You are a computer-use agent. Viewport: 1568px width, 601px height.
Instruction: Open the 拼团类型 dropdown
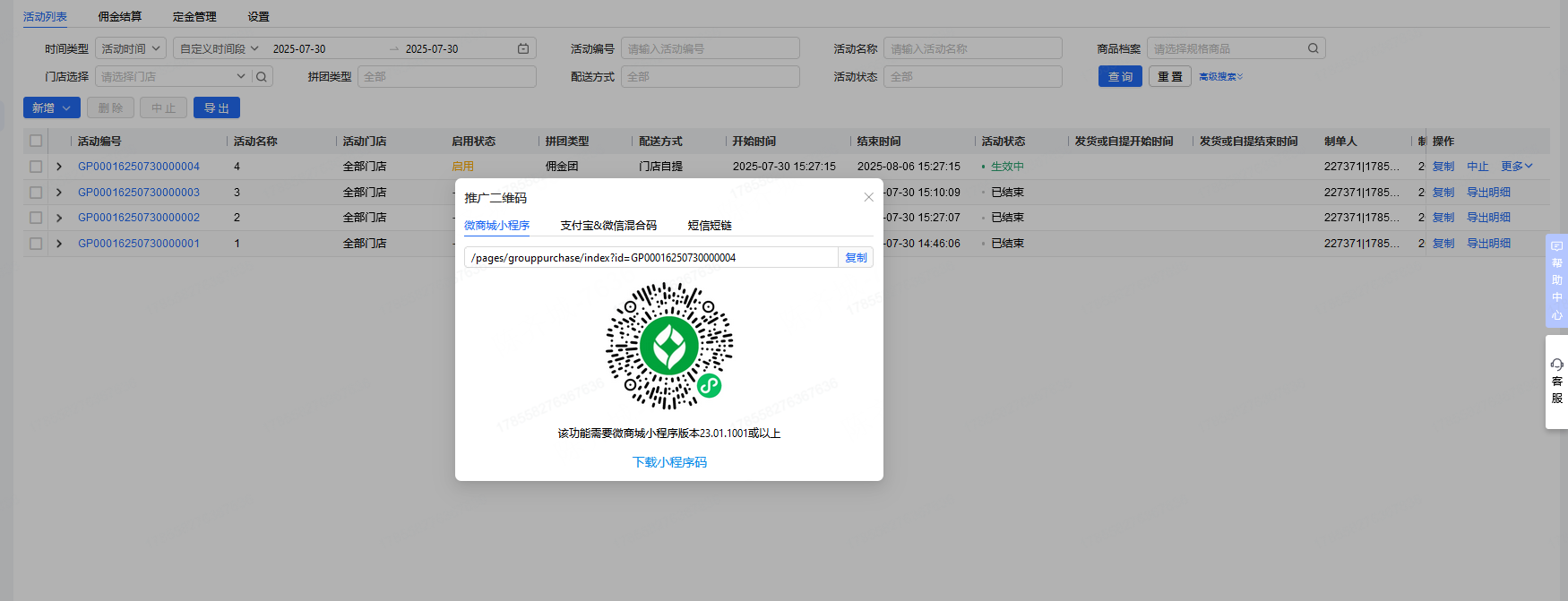[447, 77]
